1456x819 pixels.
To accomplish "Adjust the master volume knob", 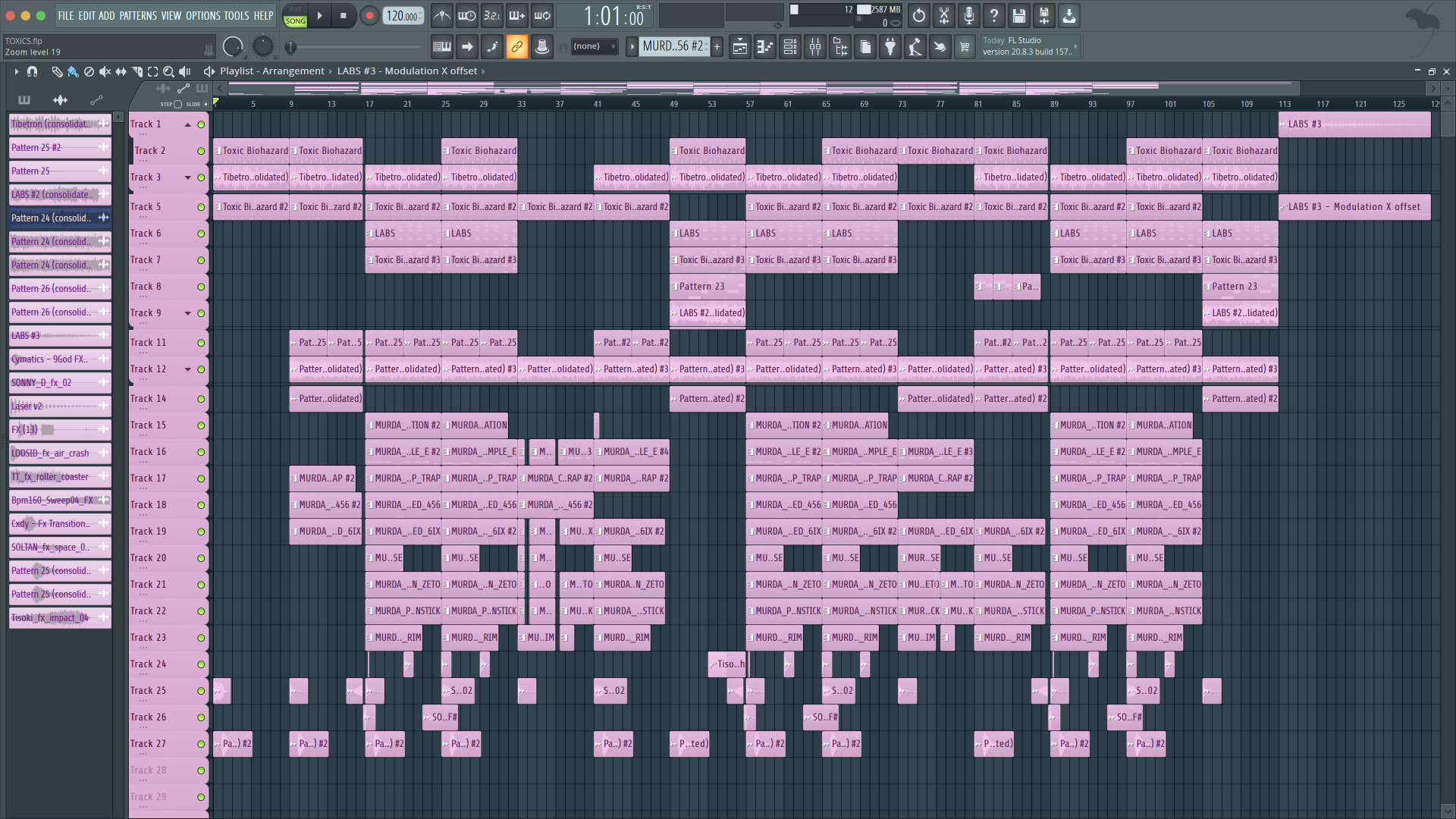I will pyautogui.click(x=233, y=47).
